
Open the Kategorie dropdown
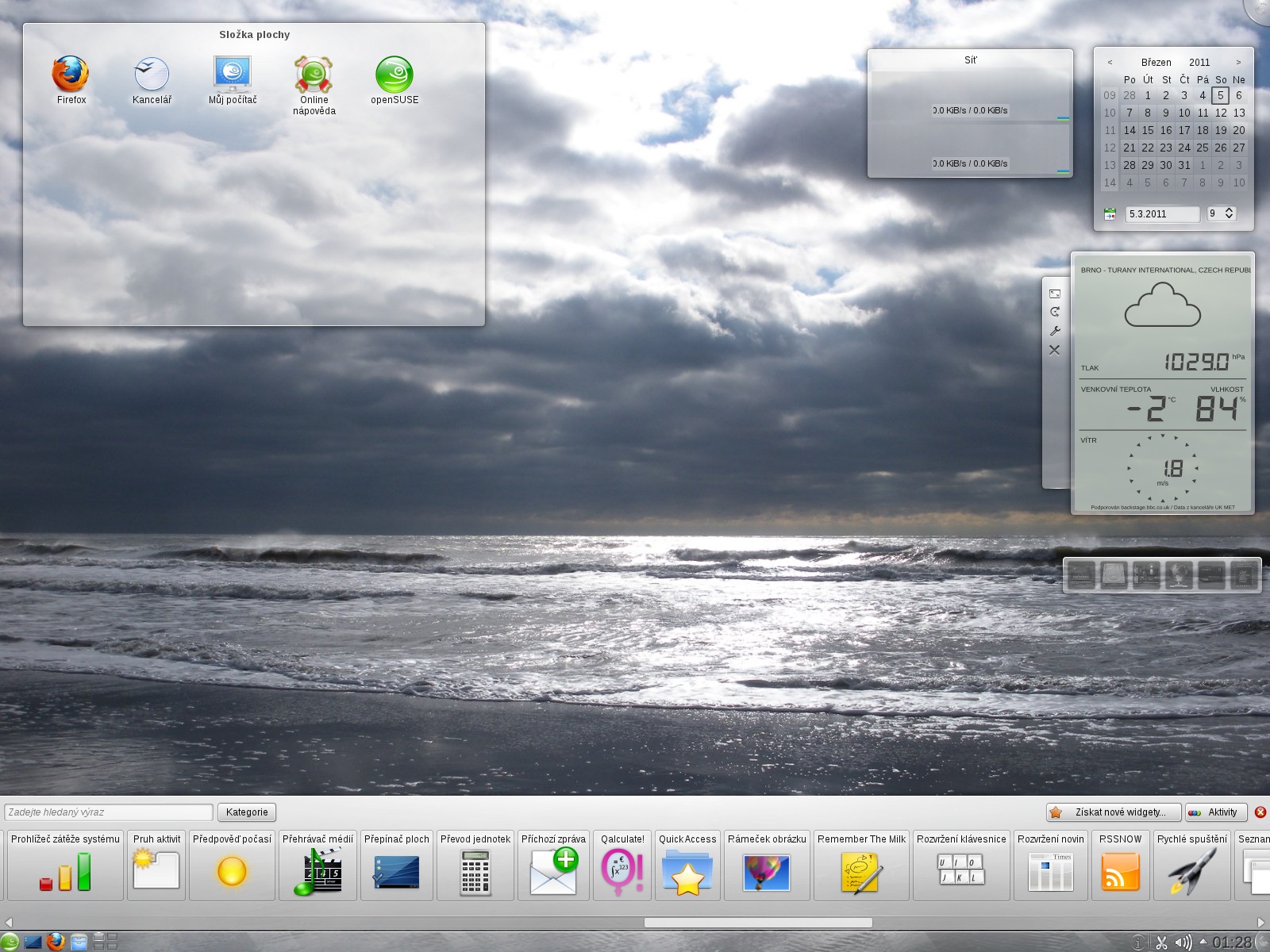[247, 812]
